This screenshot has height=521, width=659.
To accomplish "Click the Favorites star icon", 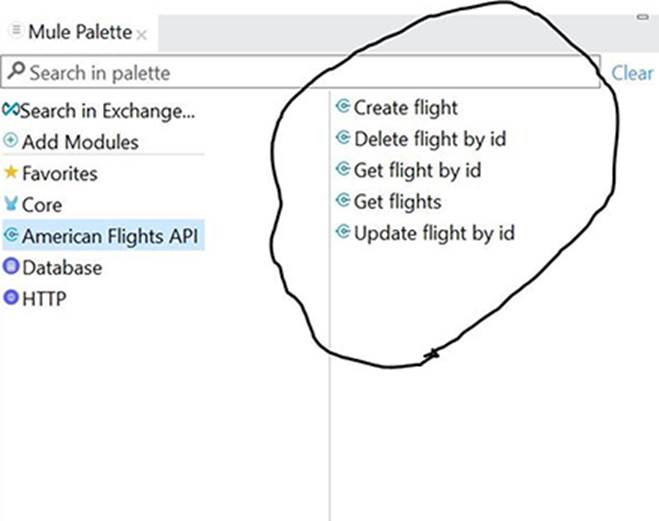I will (11, 173).
